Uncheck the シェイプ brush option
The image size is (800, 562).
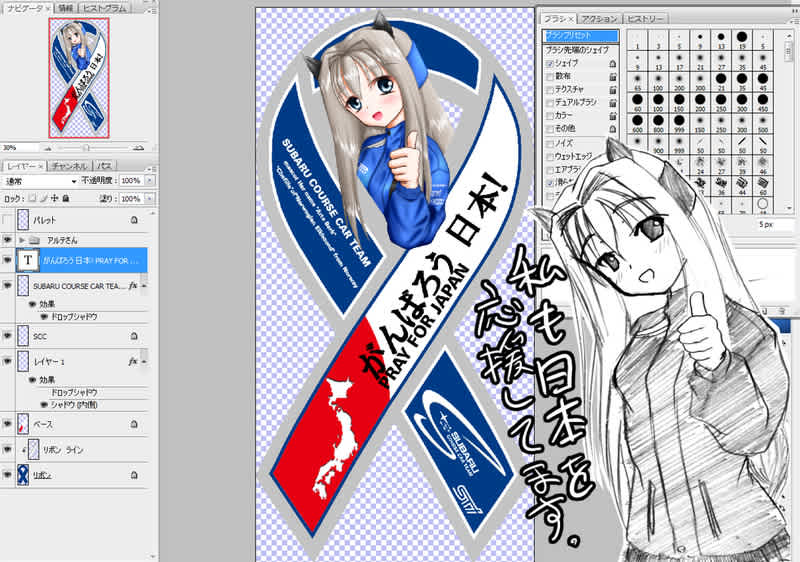[550, 64]
